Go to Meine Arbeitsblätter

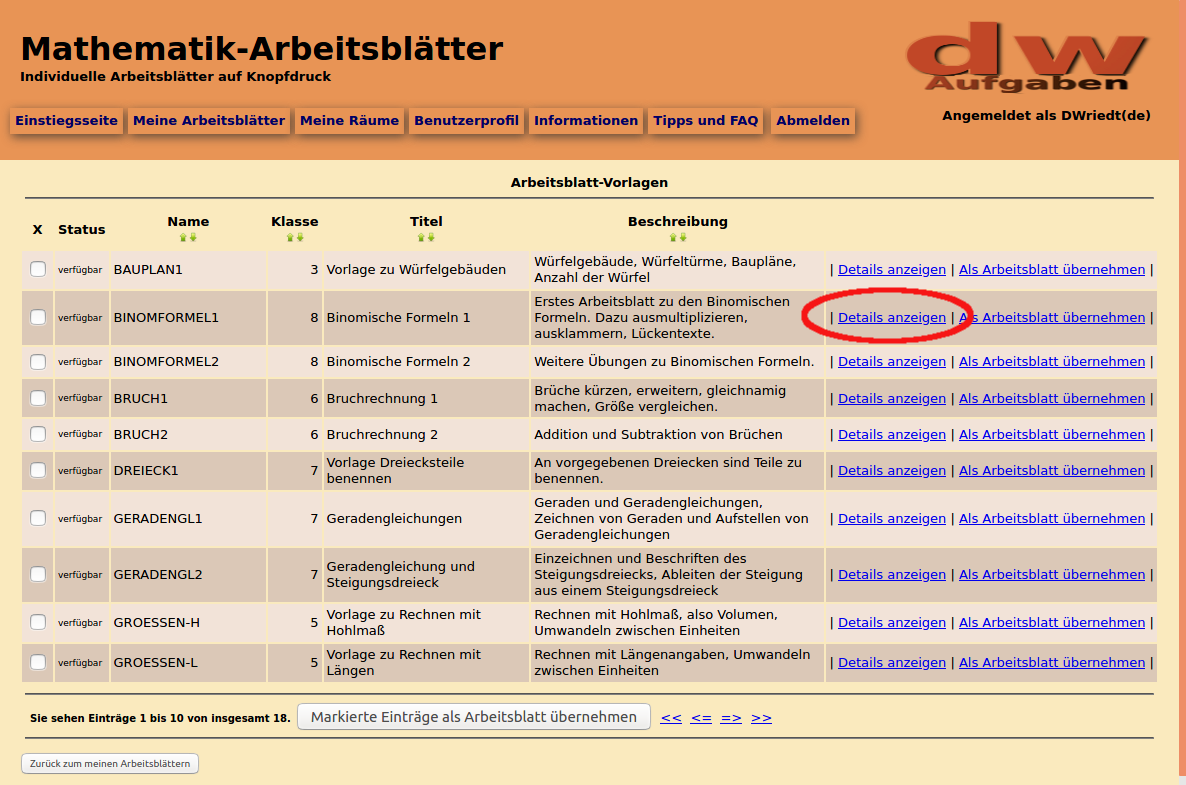[209, 120]
